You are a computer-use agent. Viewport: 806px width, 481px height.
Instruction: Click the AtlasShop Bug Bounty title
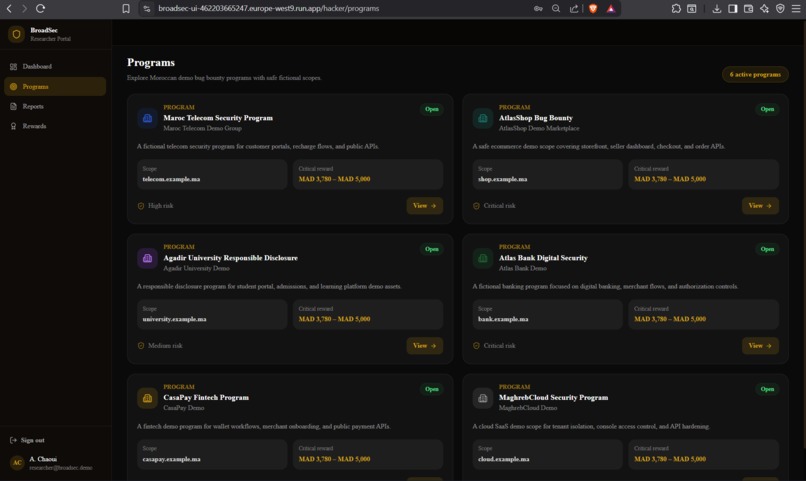(536, 118)
